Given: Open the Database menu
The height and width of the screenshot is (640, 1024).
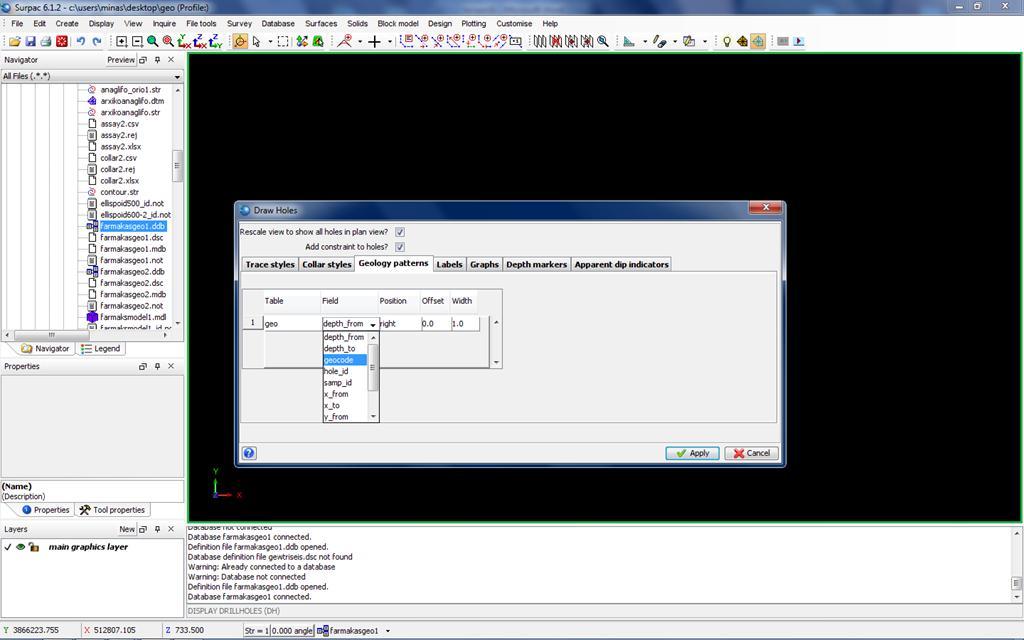Looking at the screenshot, I should click(x=278, y=24).
